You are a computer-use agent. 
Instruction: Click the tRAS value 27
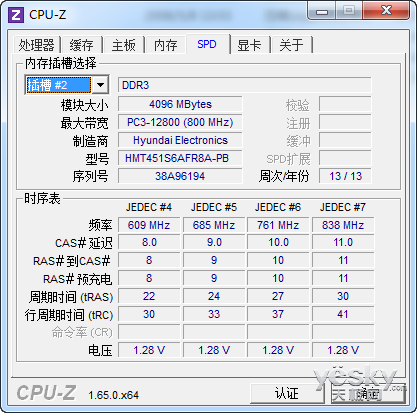point(278,296)
